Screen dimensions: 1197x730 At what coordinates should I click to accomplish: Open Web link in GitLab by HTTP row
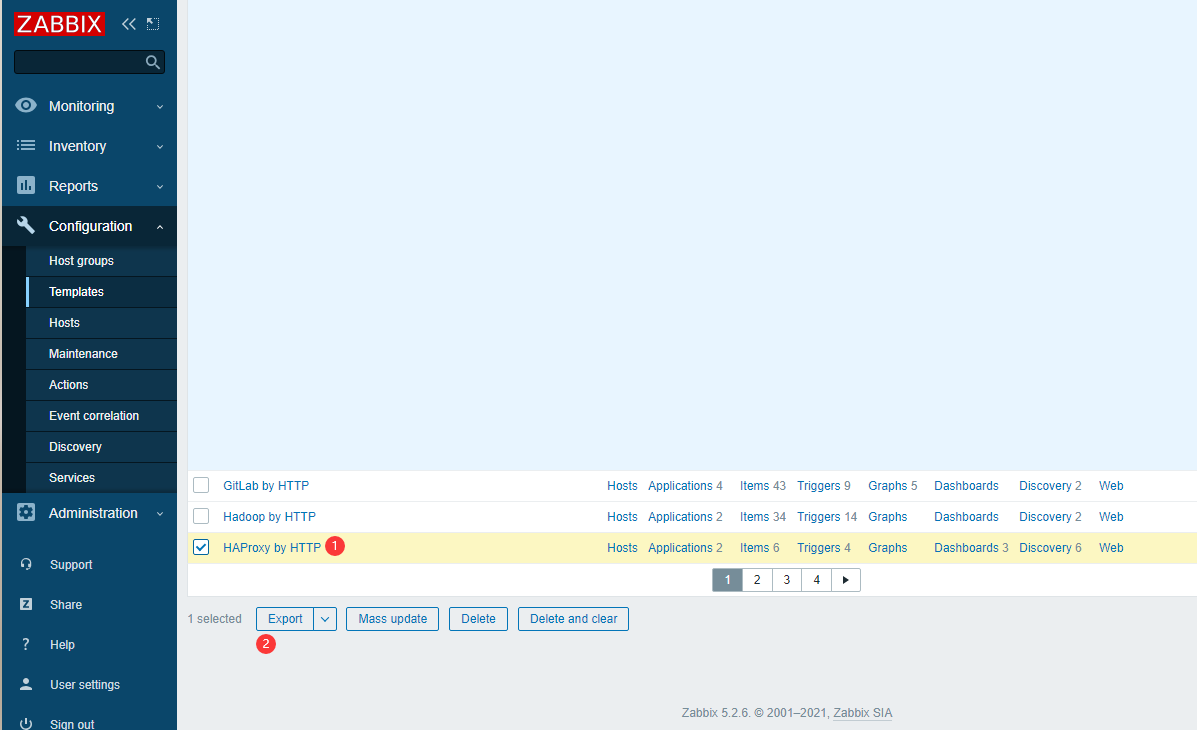(x=1111, y=486)
